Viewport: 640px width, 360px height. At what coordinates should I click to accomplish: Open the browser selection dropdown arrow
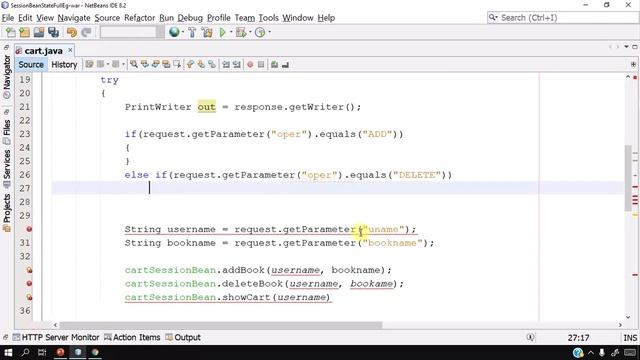pos(182,32)
